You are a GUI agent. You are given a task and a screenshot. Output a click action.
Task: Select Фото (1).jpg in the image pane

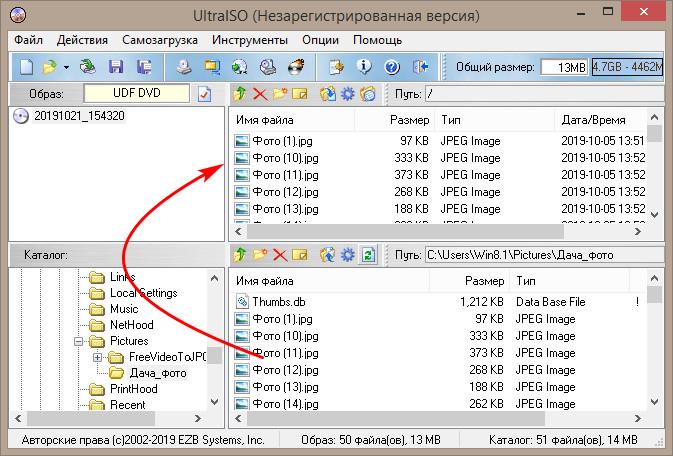click(x=282, y=141)
